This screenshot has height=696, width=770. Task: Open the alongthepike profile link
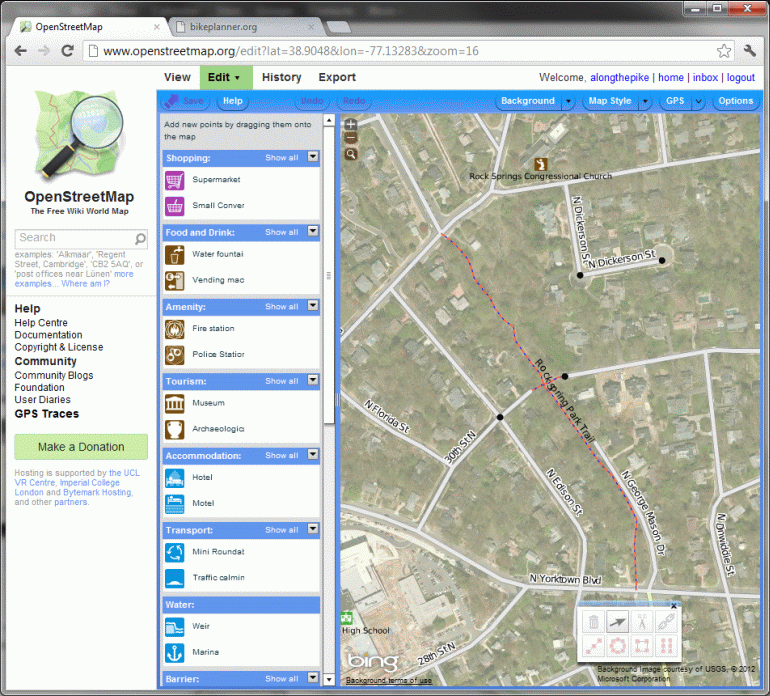[x=619, y=78]
